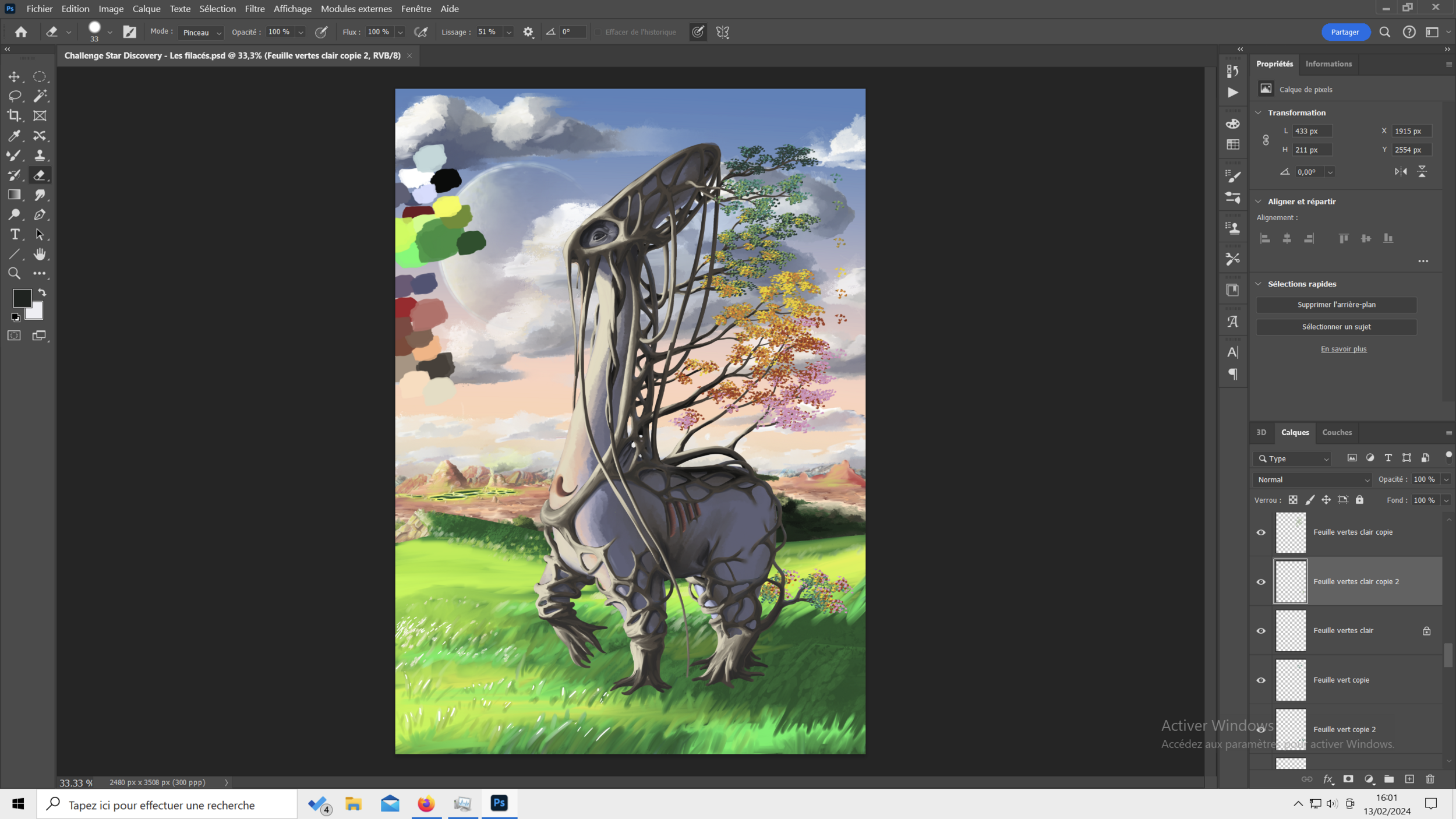Select the Horizontal Type tool
The width and height of the screenshot is (1456, 819).
pyautogui.click(x=15, y=234)
